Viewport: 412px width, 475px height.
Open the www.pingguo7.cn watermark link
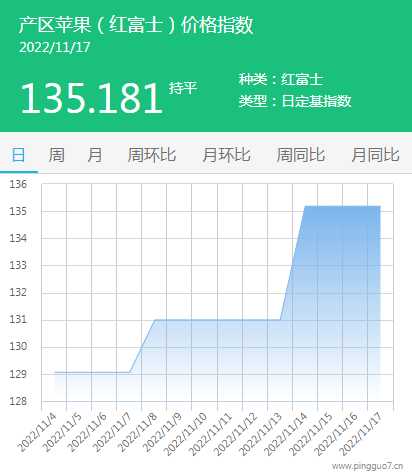tap(367, 466)
